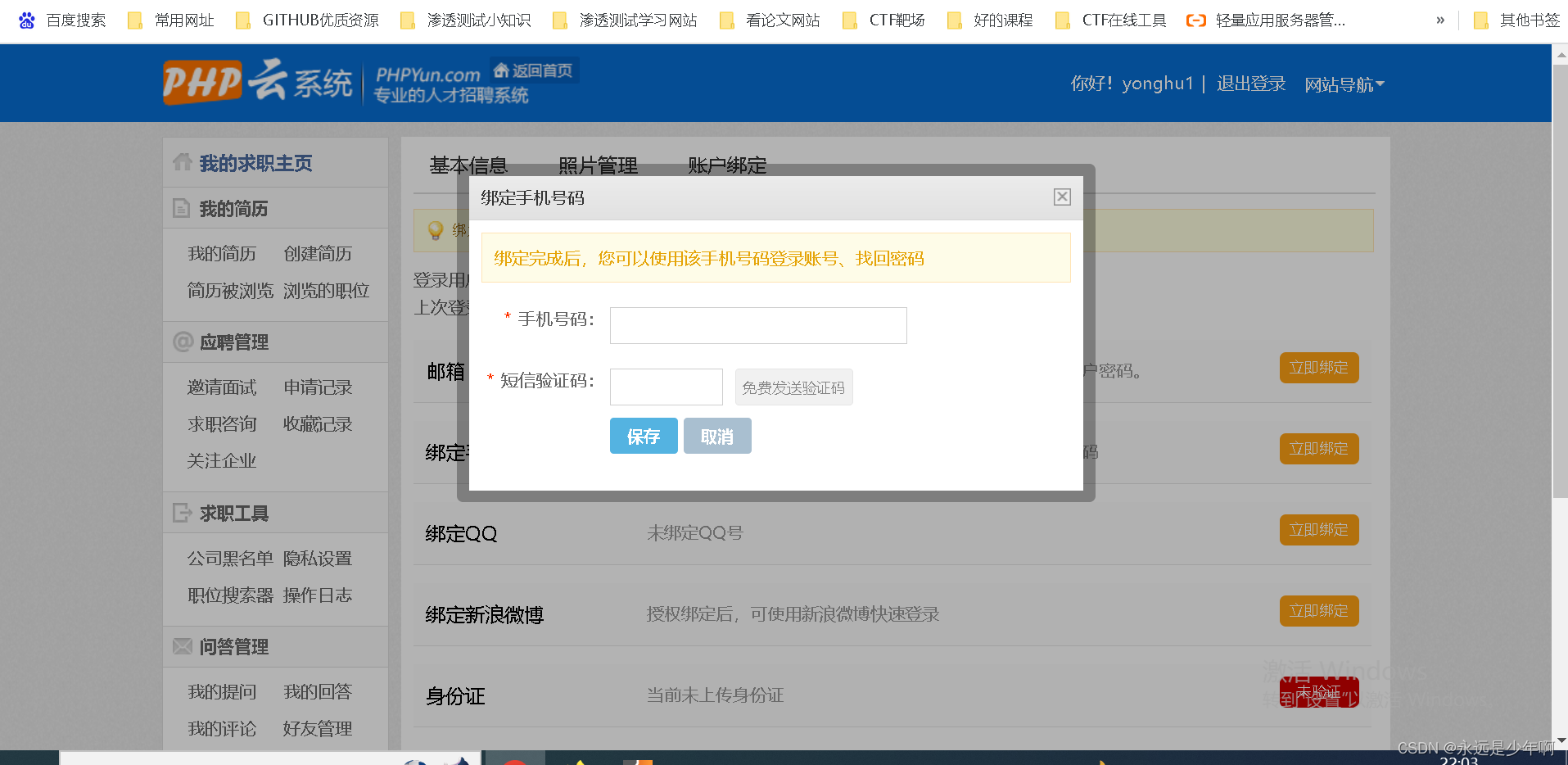1568x765 pixels.
Task: Click 免费发送验证码 button
Action: (793, 387)
